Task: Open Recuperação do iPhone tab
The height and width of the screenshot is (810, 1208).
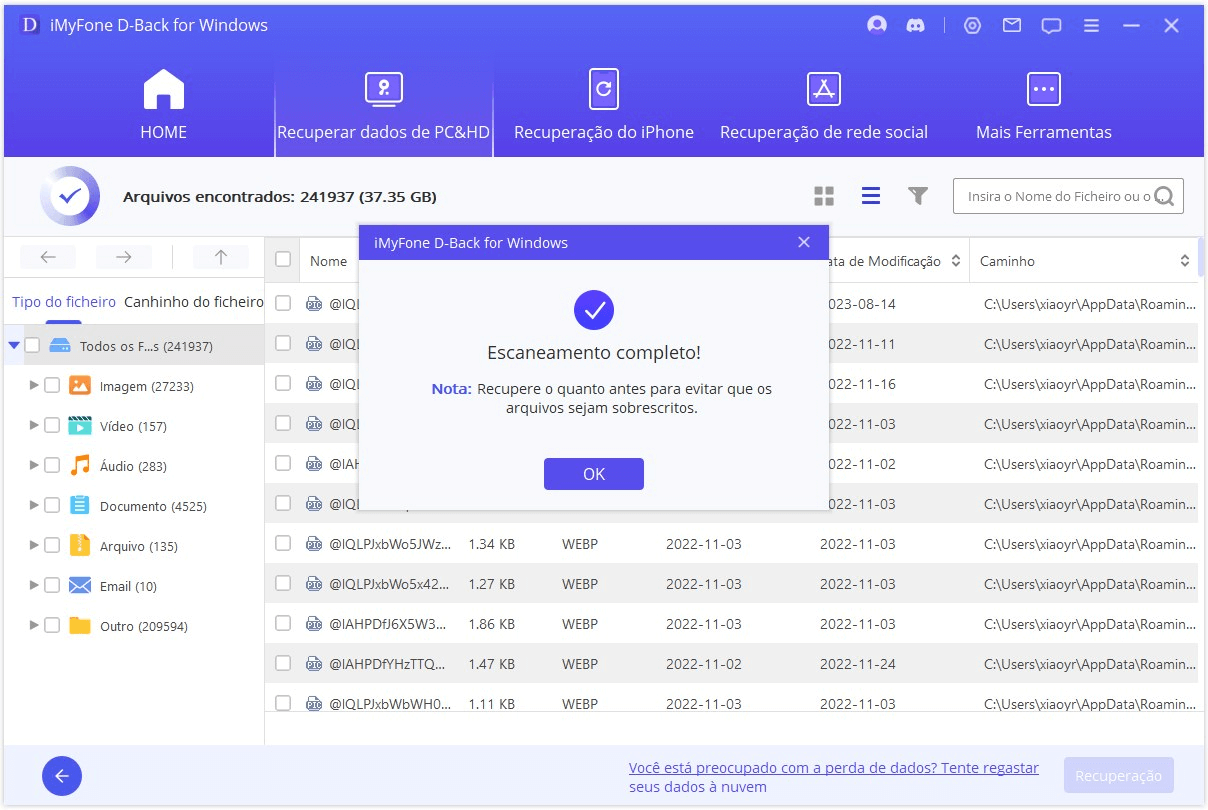Action: (604, 104)
